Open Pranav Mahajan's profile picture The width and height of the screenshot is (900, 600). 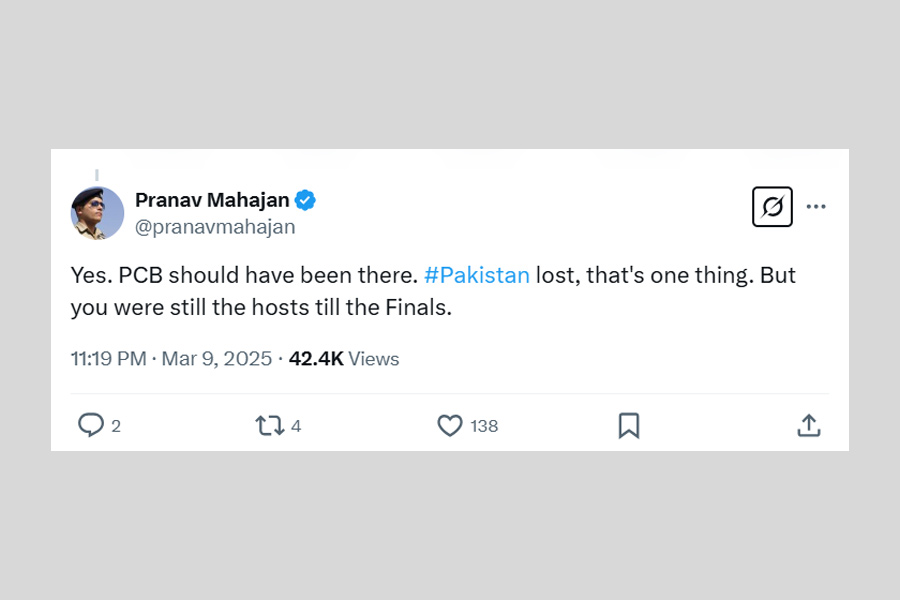pos(97,212)
